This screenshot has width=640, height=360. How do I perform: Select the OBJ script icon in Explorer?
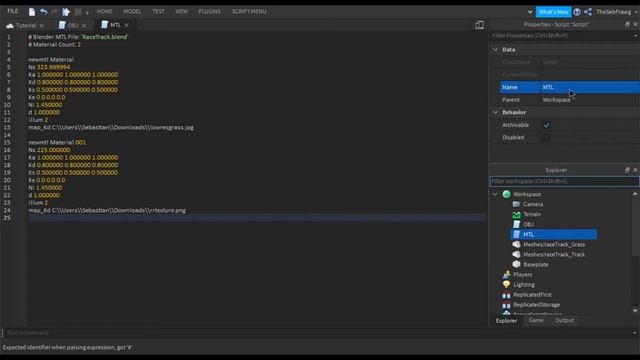pyautogui.click(x=516, y=224)
